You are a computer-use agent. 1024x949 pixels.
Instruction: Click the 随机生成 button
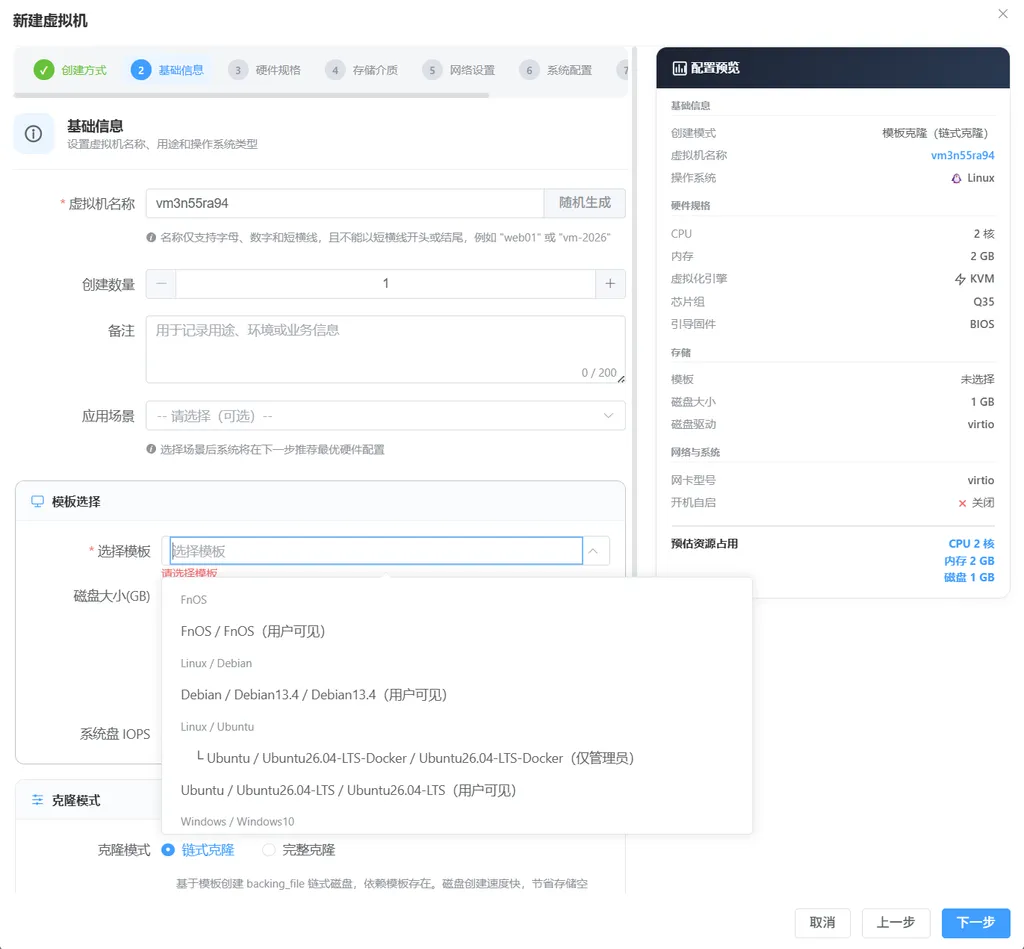point(584,203)
